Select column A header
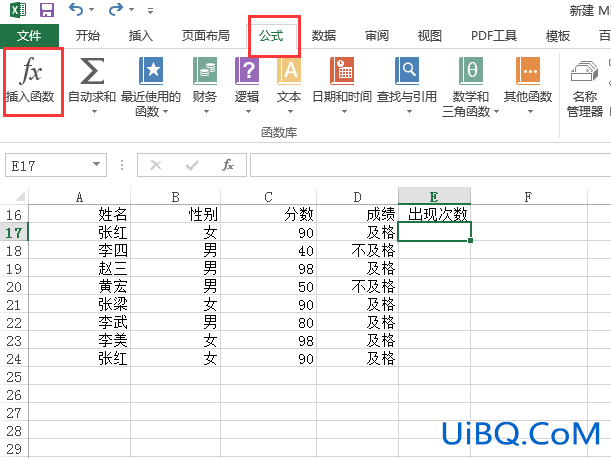611x458 pixels. tap(79, 197)
